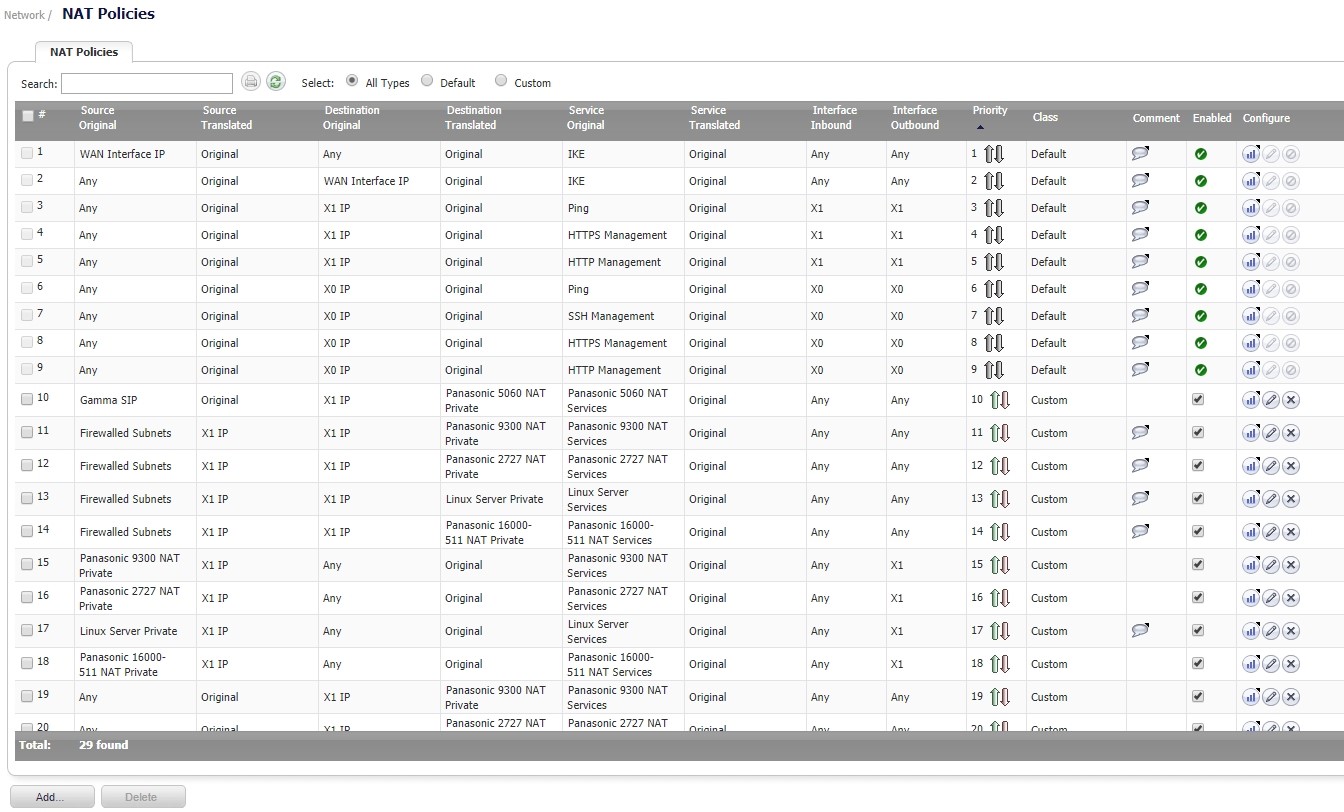Delete policy 11 using the X icon
The height and width of the screenshot is (812, 1344).
point(1291,433)
